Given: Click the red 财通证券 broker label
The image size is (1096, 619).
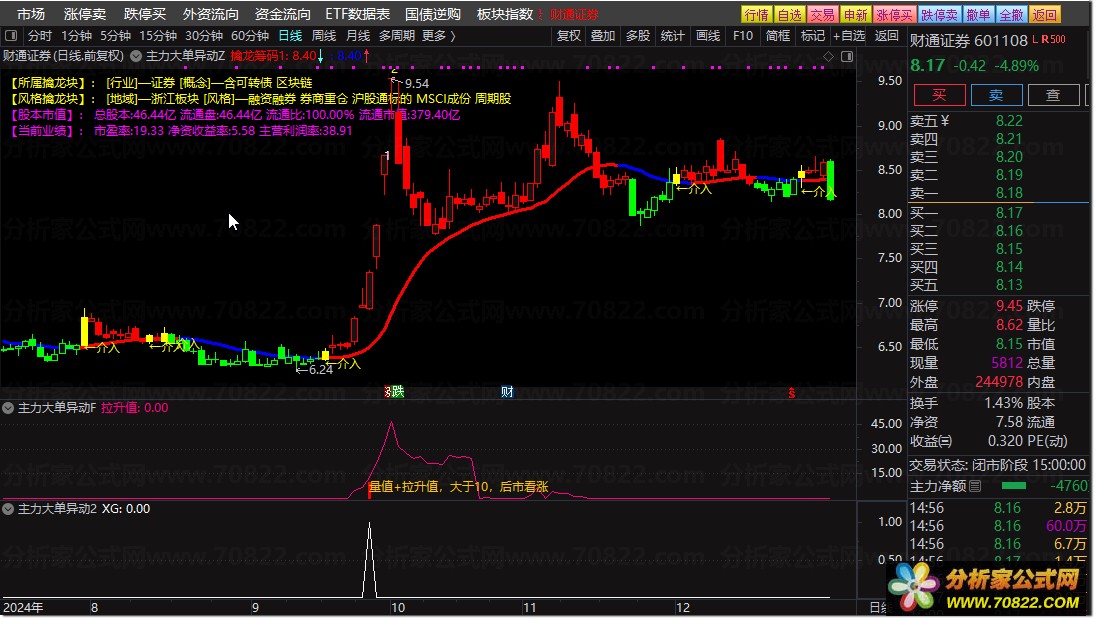Looking at the screenshot, I should (574, 14).
